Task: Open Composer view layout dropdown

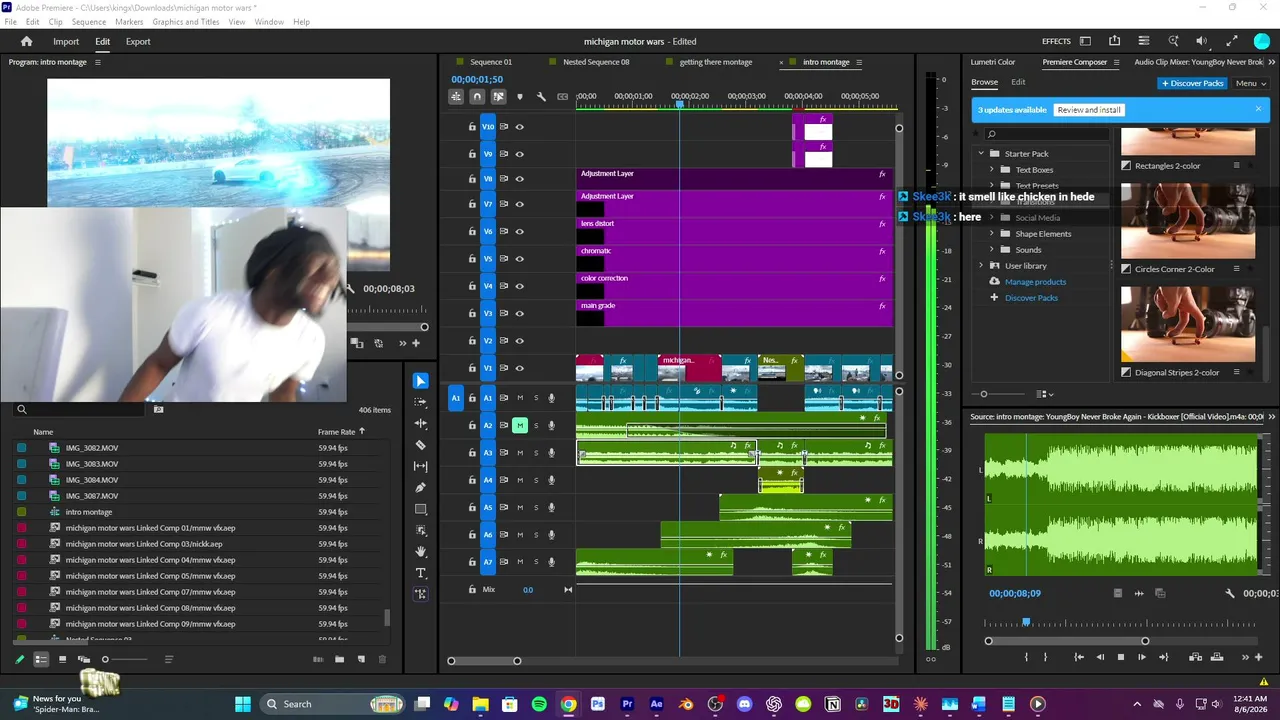Action: point(1045,394)
